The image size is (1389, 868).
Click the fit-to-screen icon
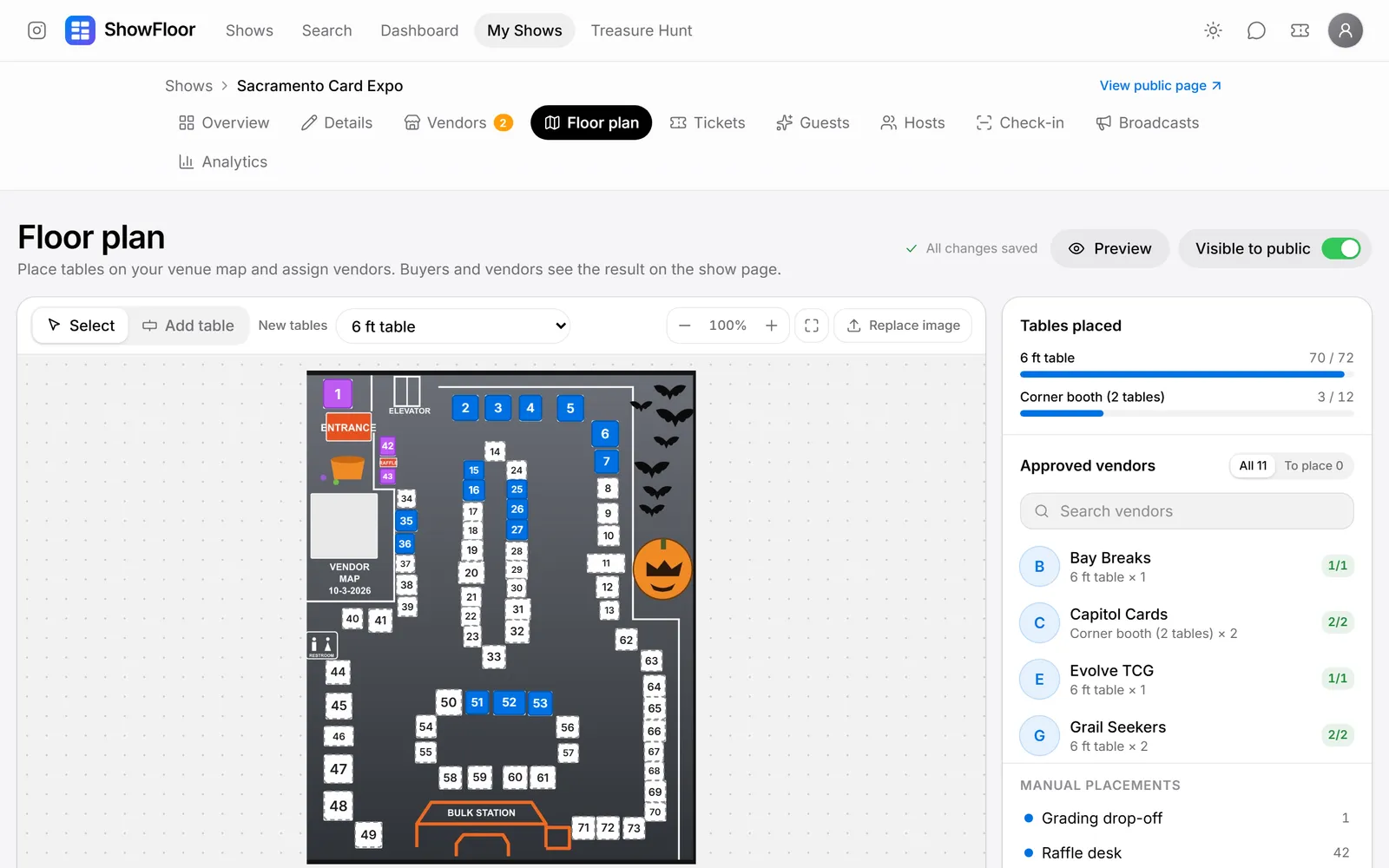point(812,325)
